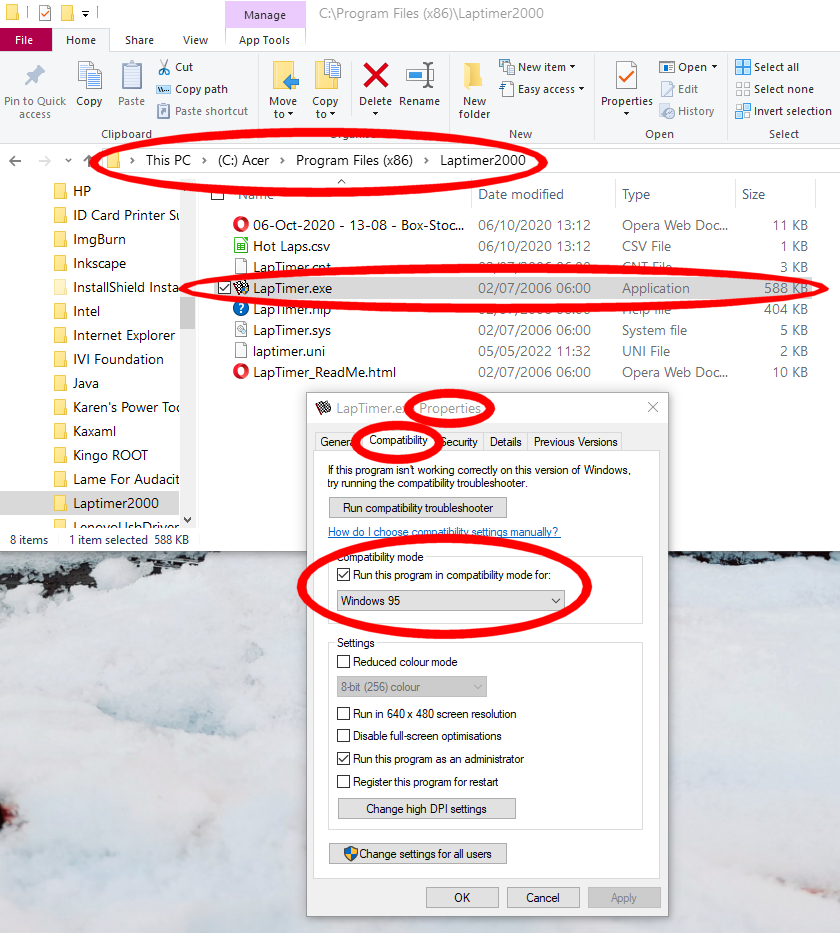Expand the New item dropdown
The image size is (840, 933).
pyautogui.click(x=546, y=67)
